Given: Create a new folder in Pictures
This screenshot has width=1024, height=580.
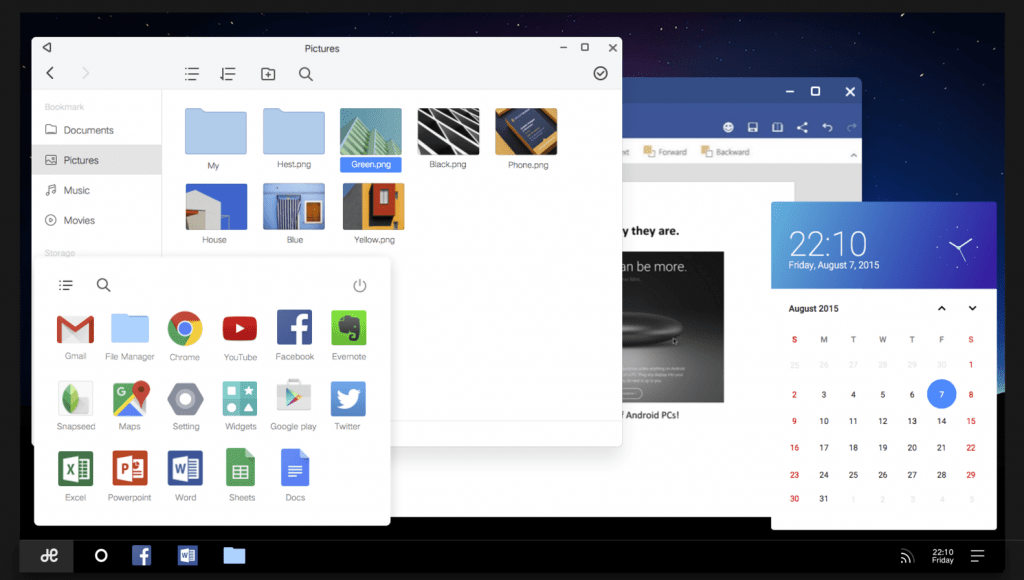Looking at the screenshot, I should point(267,73).
